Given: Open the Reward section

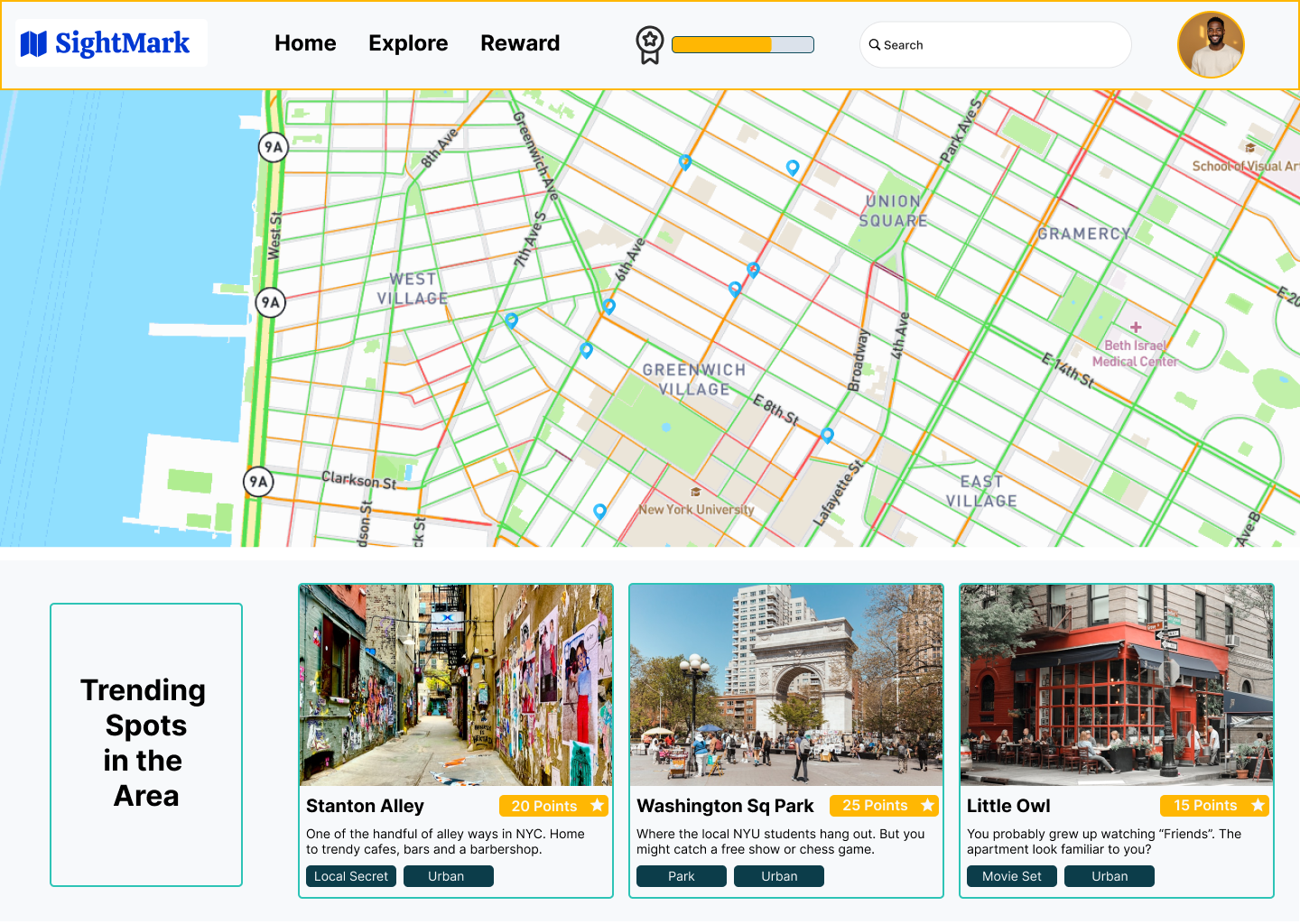Looking at the screenshot, I should [x=520, y=43].
